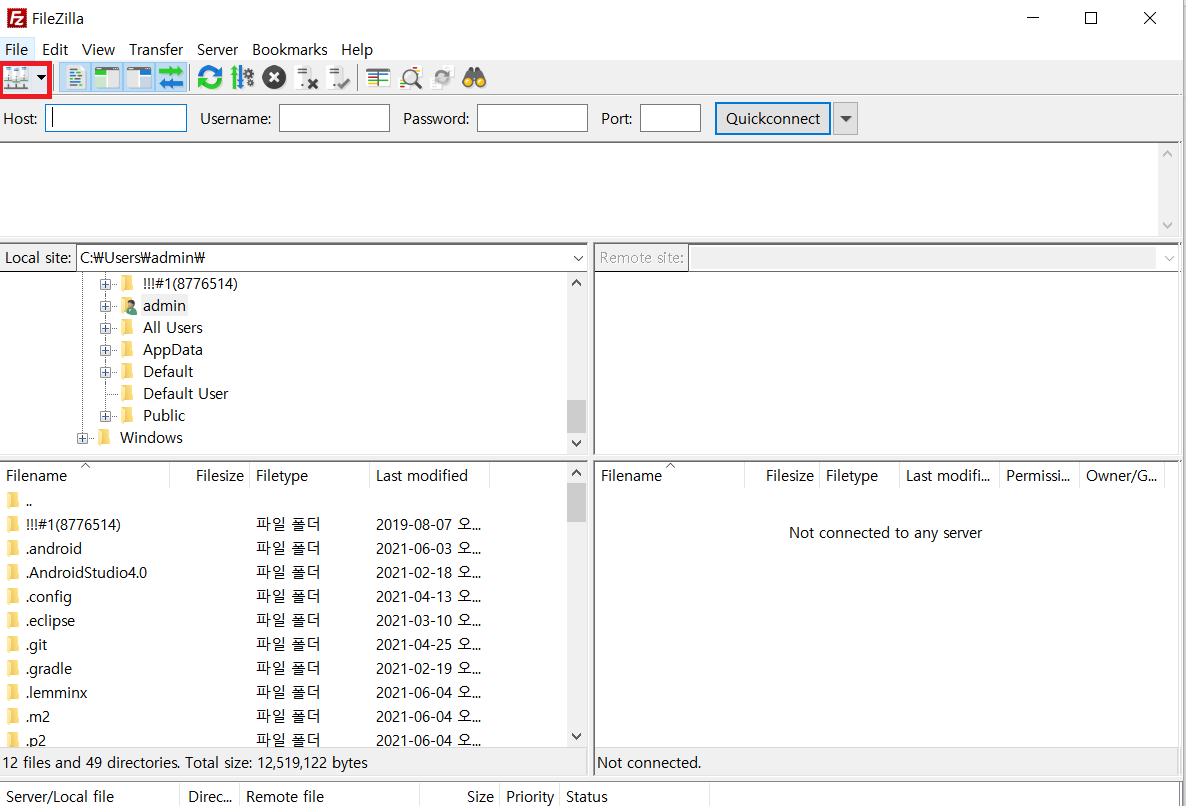1189x806 pixels.
Task: Refresh file and folder lists
Action: 210,78
